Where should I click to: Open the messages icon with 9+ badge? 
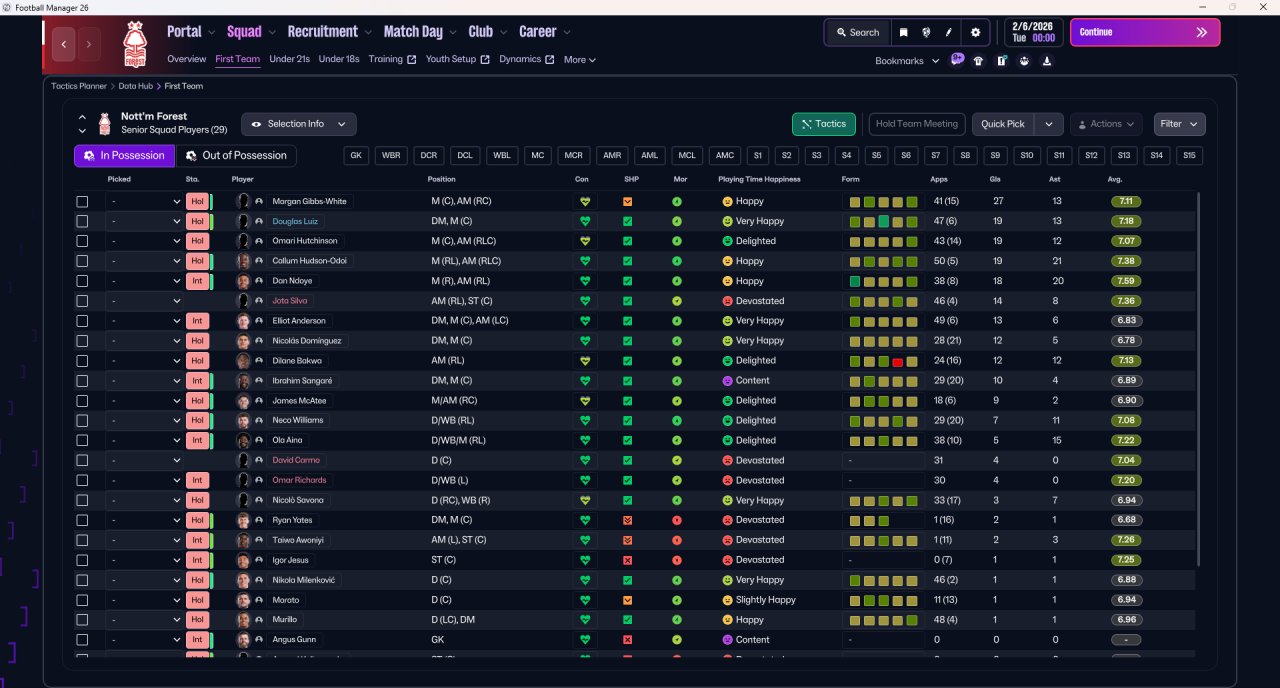click(957, 60)
